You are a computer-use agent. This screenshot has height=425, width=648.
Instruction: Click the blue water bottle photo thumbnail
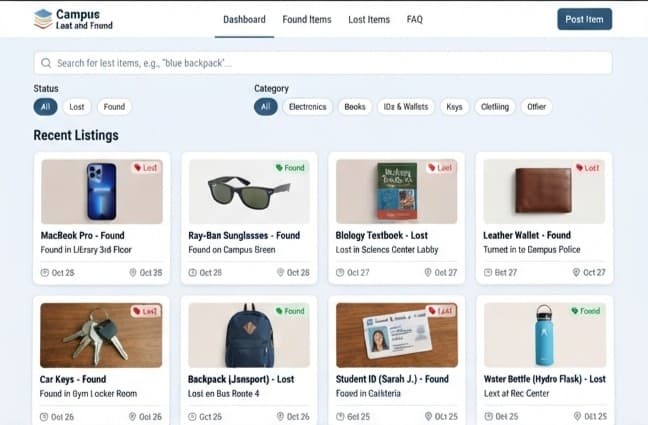point(545,335)
